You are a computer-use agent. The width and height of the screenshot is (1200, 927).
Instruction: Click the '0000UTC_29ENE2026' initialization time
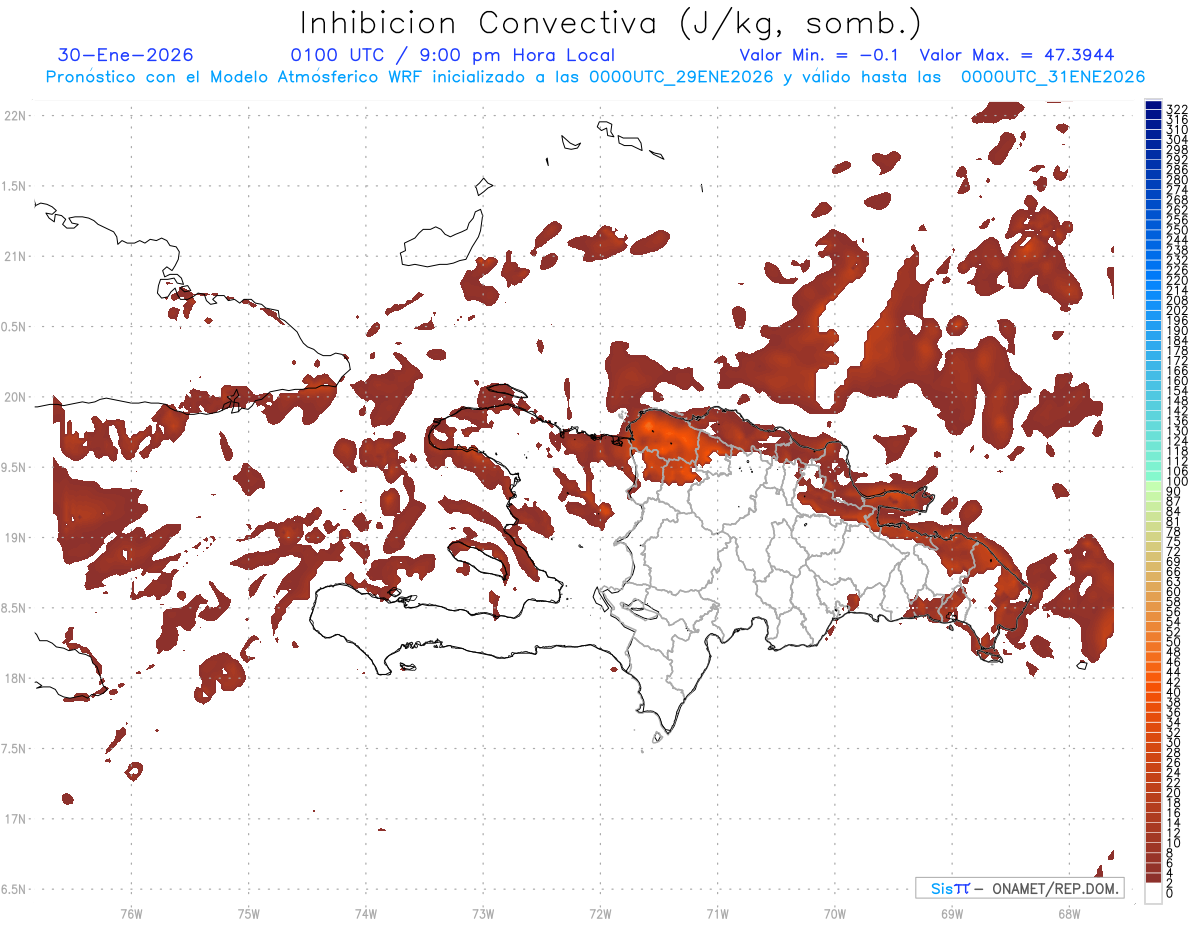point(681,77)
